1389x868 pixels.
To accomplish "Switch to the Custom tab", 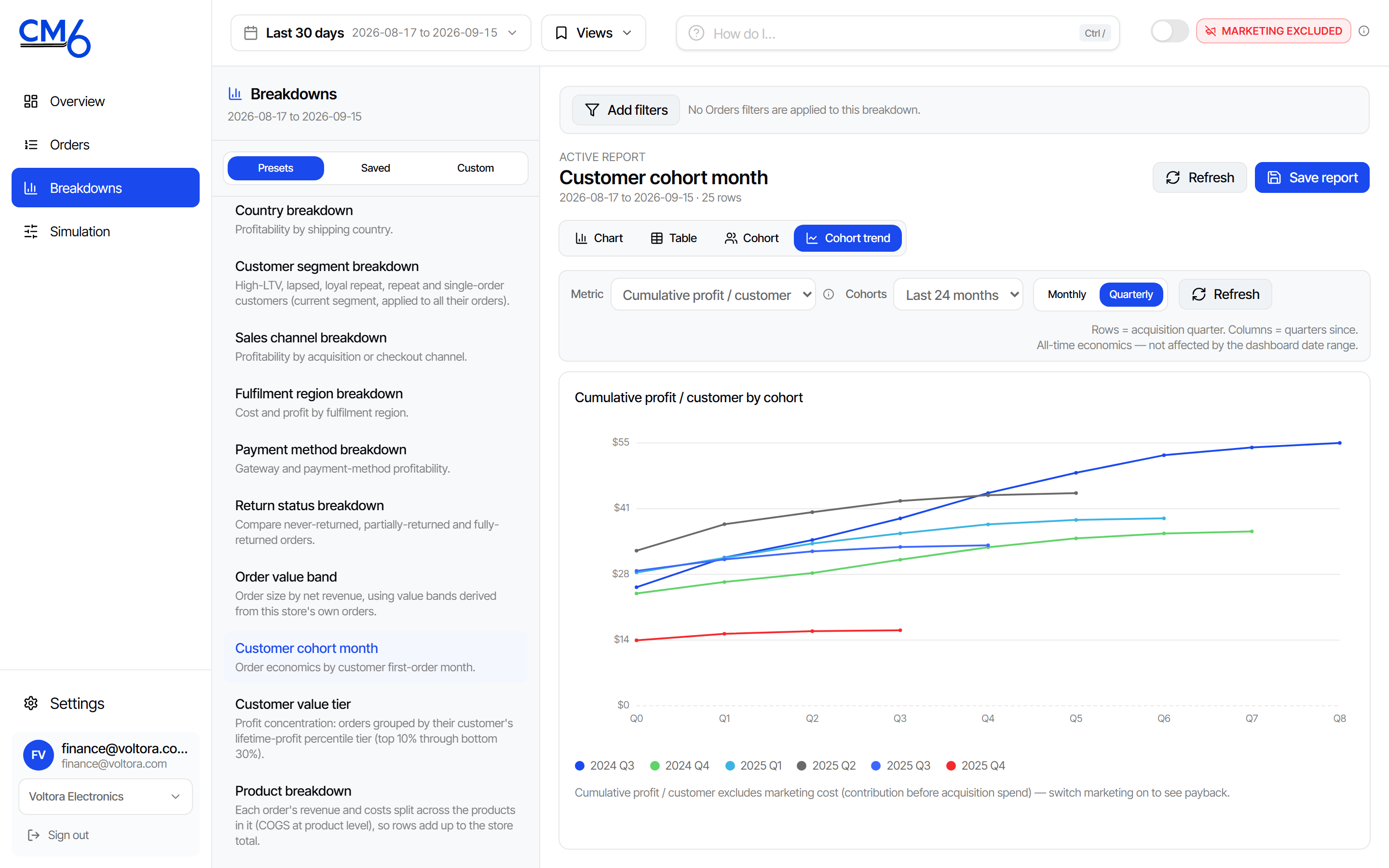I will click(475, 168).
